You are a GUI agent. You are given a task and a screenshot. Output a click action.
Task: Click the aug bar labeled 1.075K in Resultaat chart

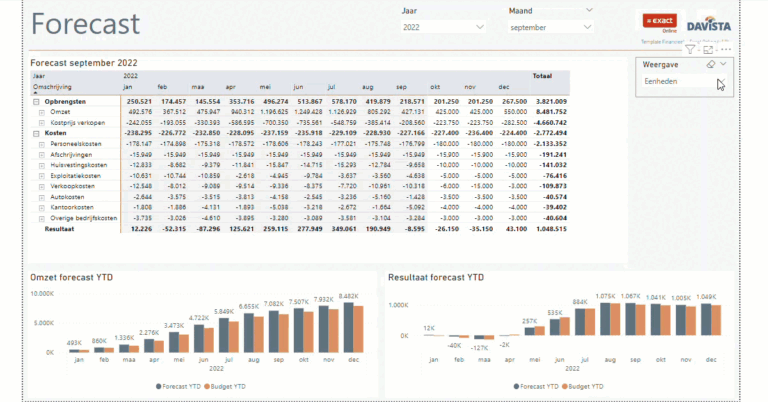pyautogui.click(x=605, y=319)
